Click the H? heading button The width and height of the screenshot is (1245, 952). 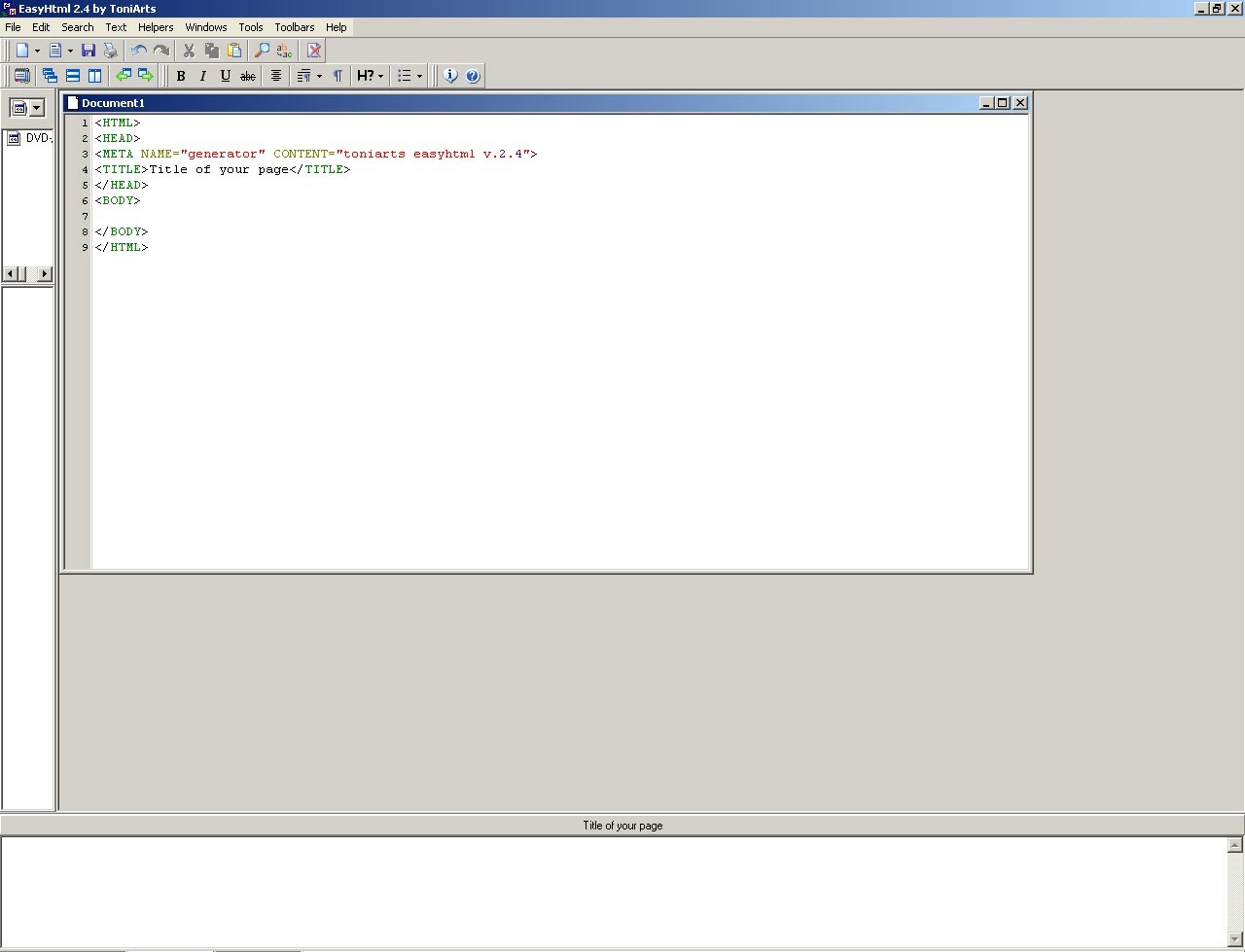pyautogui.click(x=366, y=76)
